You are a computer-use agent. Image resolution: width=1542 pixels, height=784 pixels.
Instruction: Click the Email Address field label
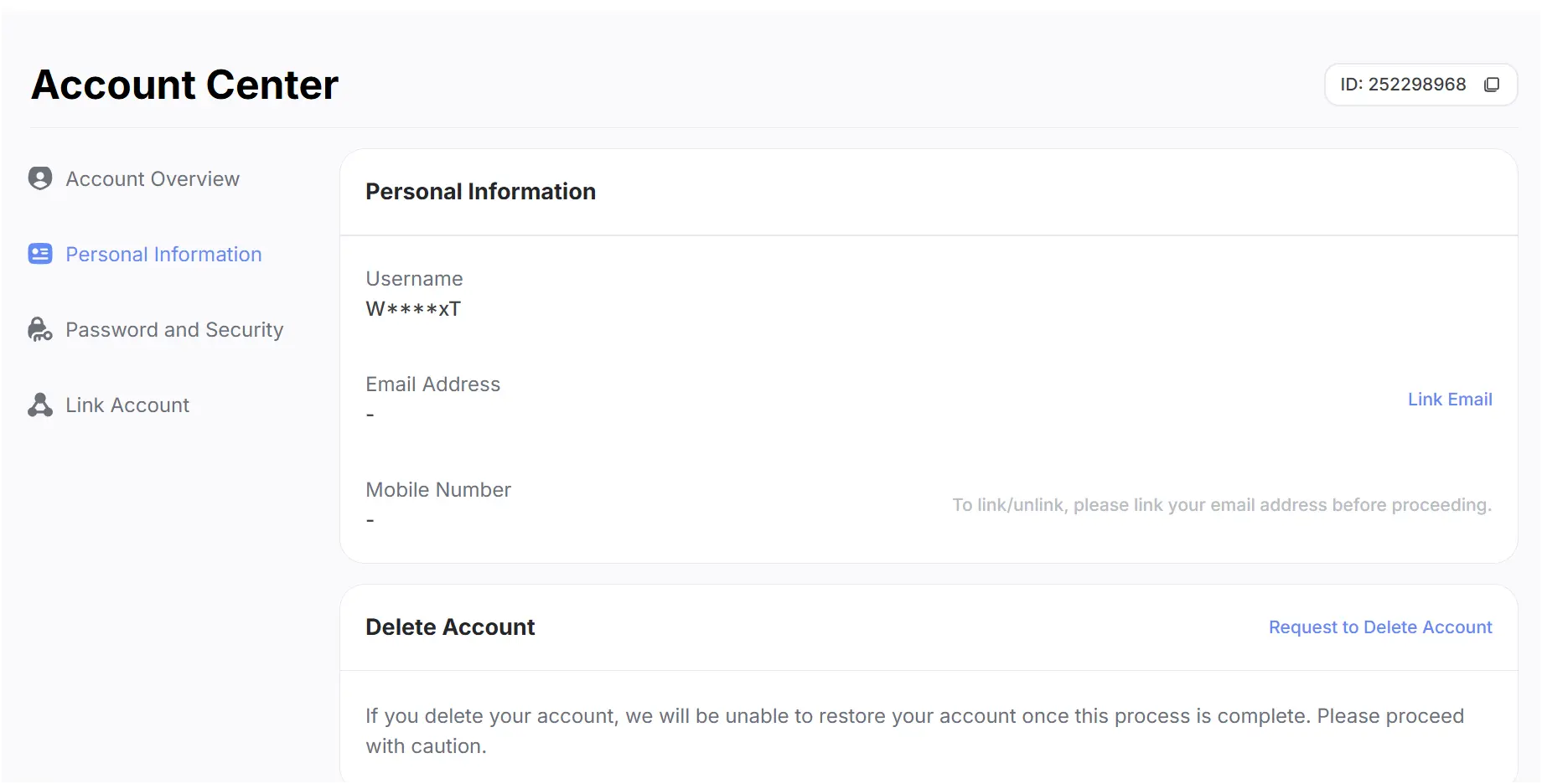click(432, 384)
